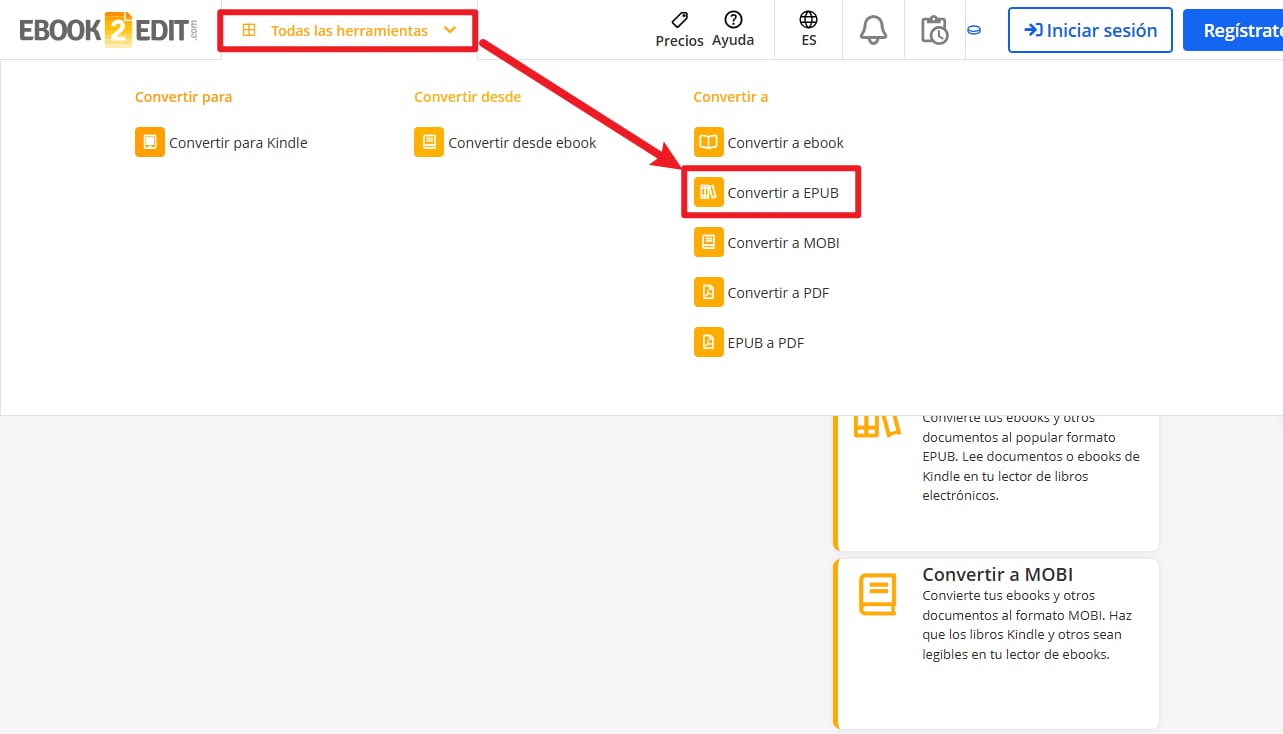Open the notifications bell
Viewport: 1283px width, 734px height.
pos(872,30)
